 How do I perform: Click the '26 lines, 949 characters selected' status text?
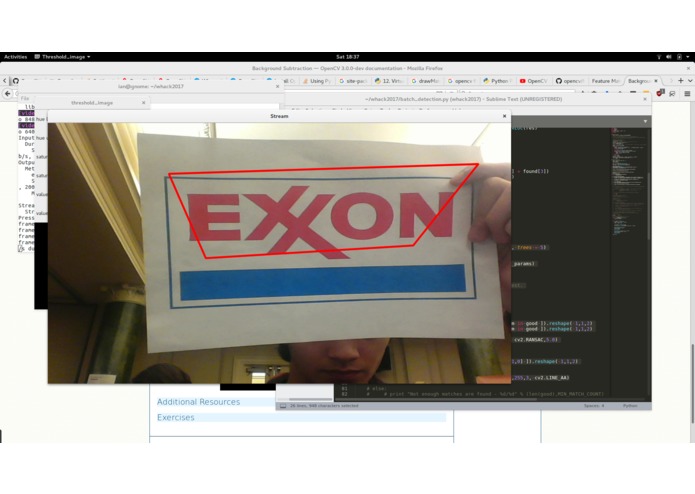tap(324, 406)
